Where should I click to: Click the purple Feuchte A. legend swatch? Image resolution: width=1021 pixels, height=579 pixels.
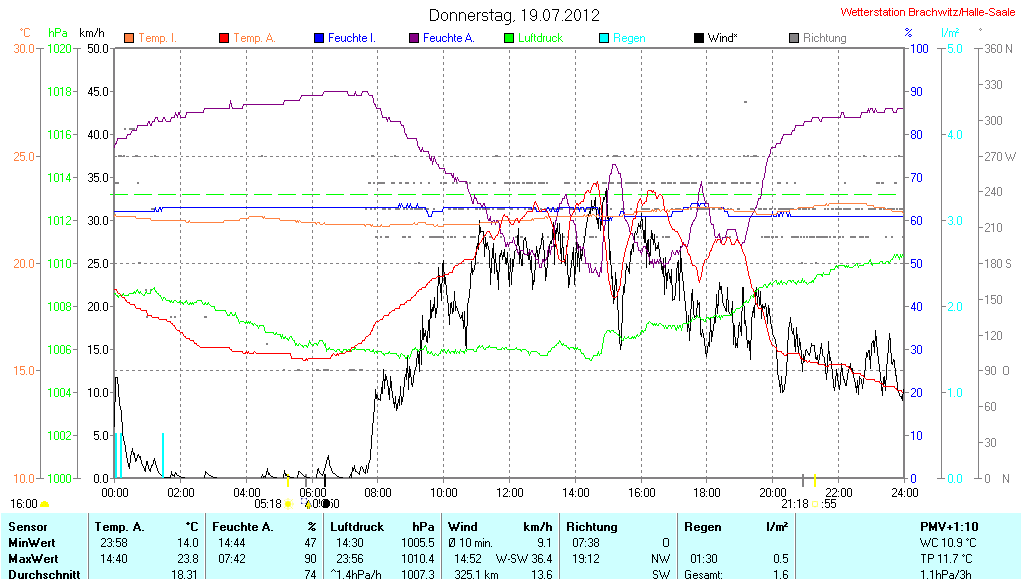pos(413,38)
